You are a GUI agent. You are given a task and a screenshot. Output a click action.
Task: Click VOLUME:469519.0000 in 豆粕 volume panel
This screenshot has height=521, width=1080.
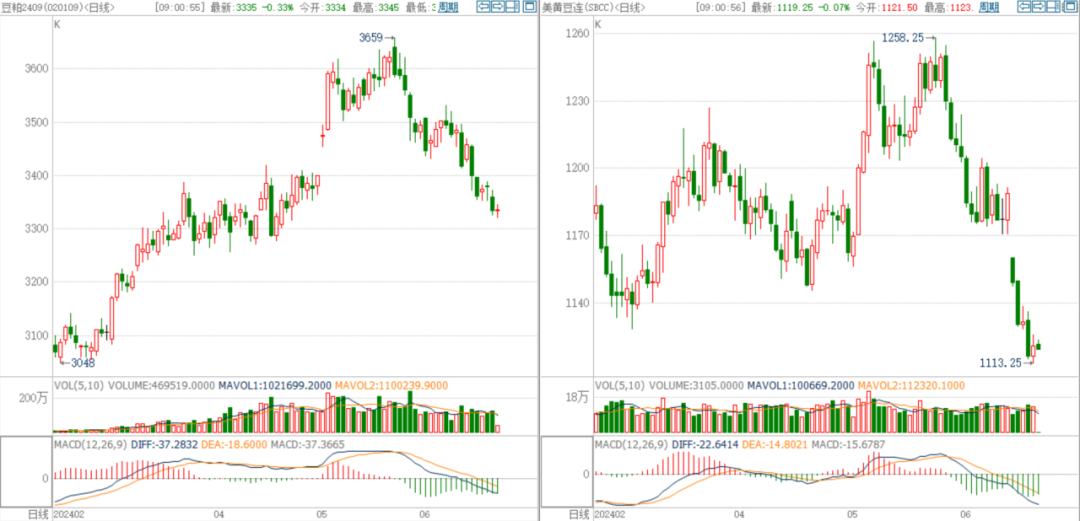tap(162, 385)
